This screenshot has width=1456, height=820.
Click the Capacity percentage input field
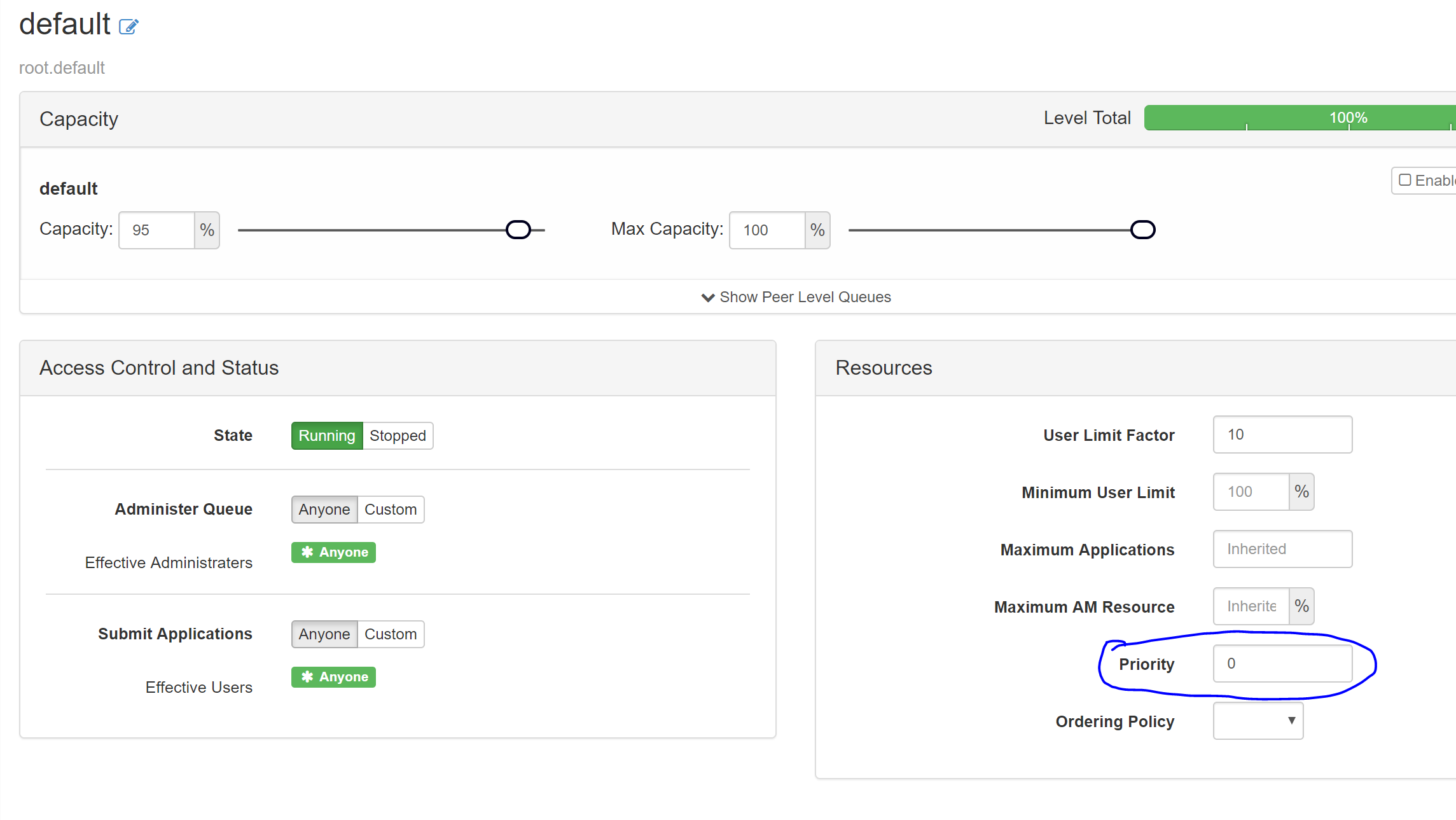click(156, 230)
